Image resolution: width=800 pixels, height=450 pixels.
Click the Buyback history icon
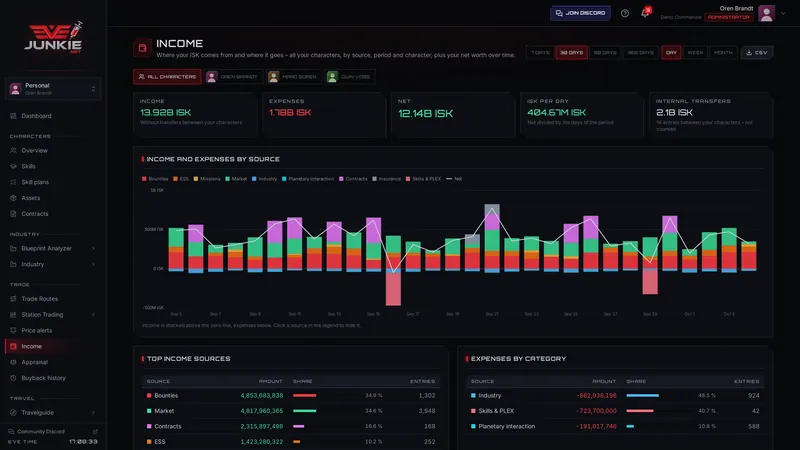point(13,378)
